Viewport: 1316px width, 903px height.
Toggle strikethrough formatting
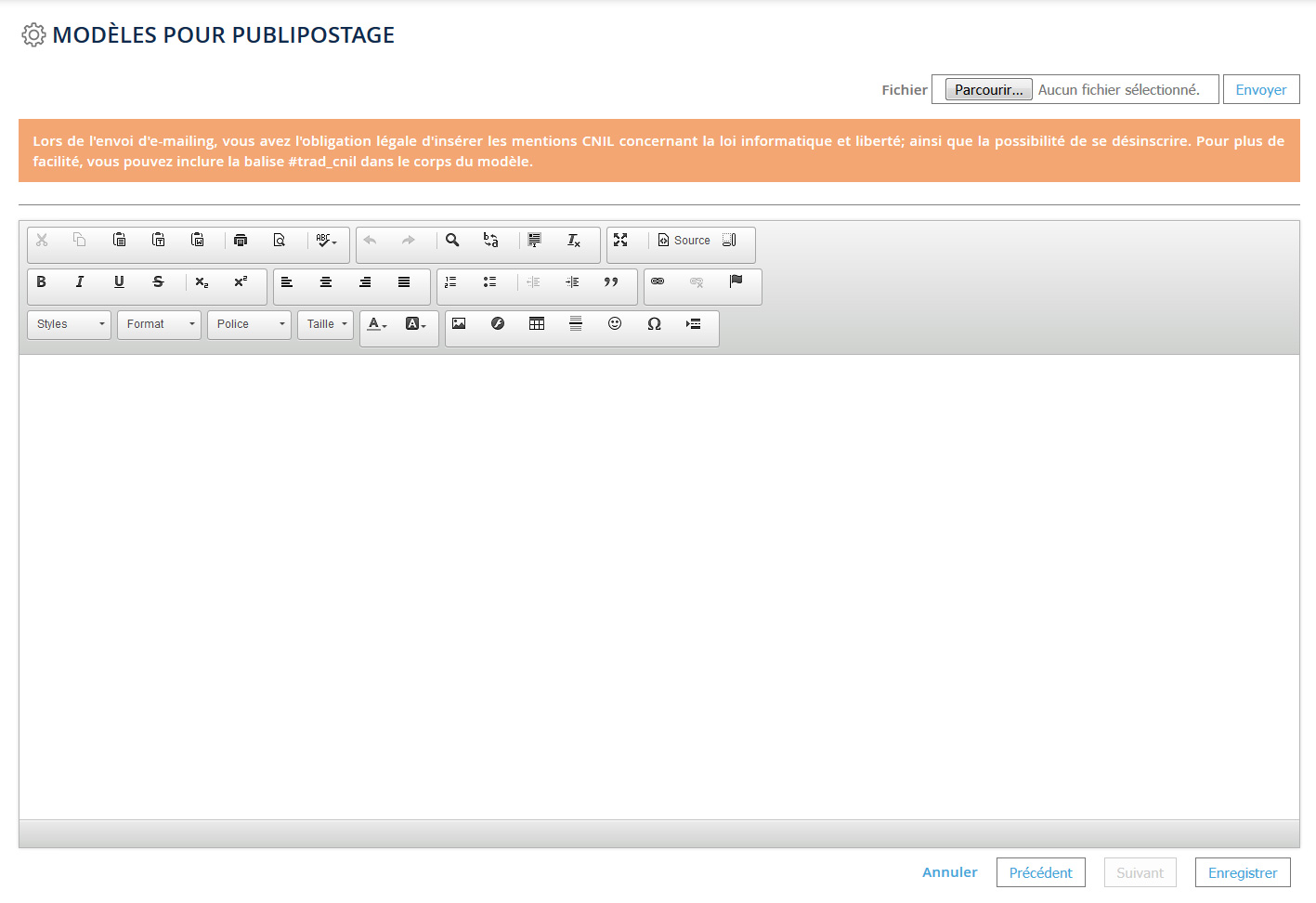158,282
